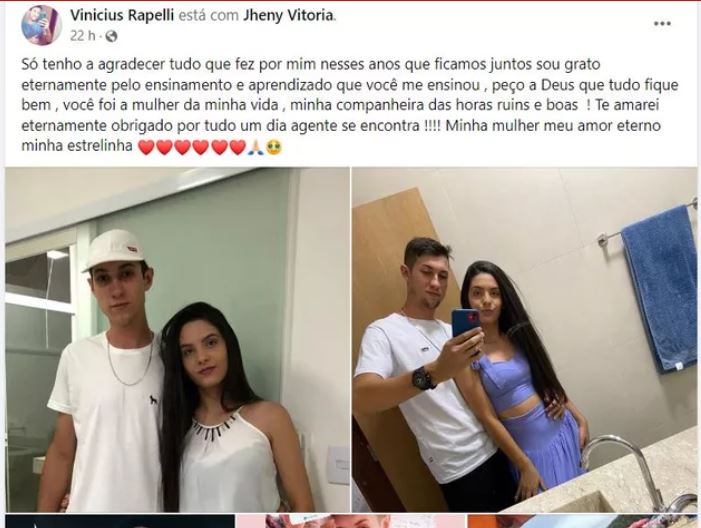Open Vinicius Rapelli's profile avatar

coord(41,25)
